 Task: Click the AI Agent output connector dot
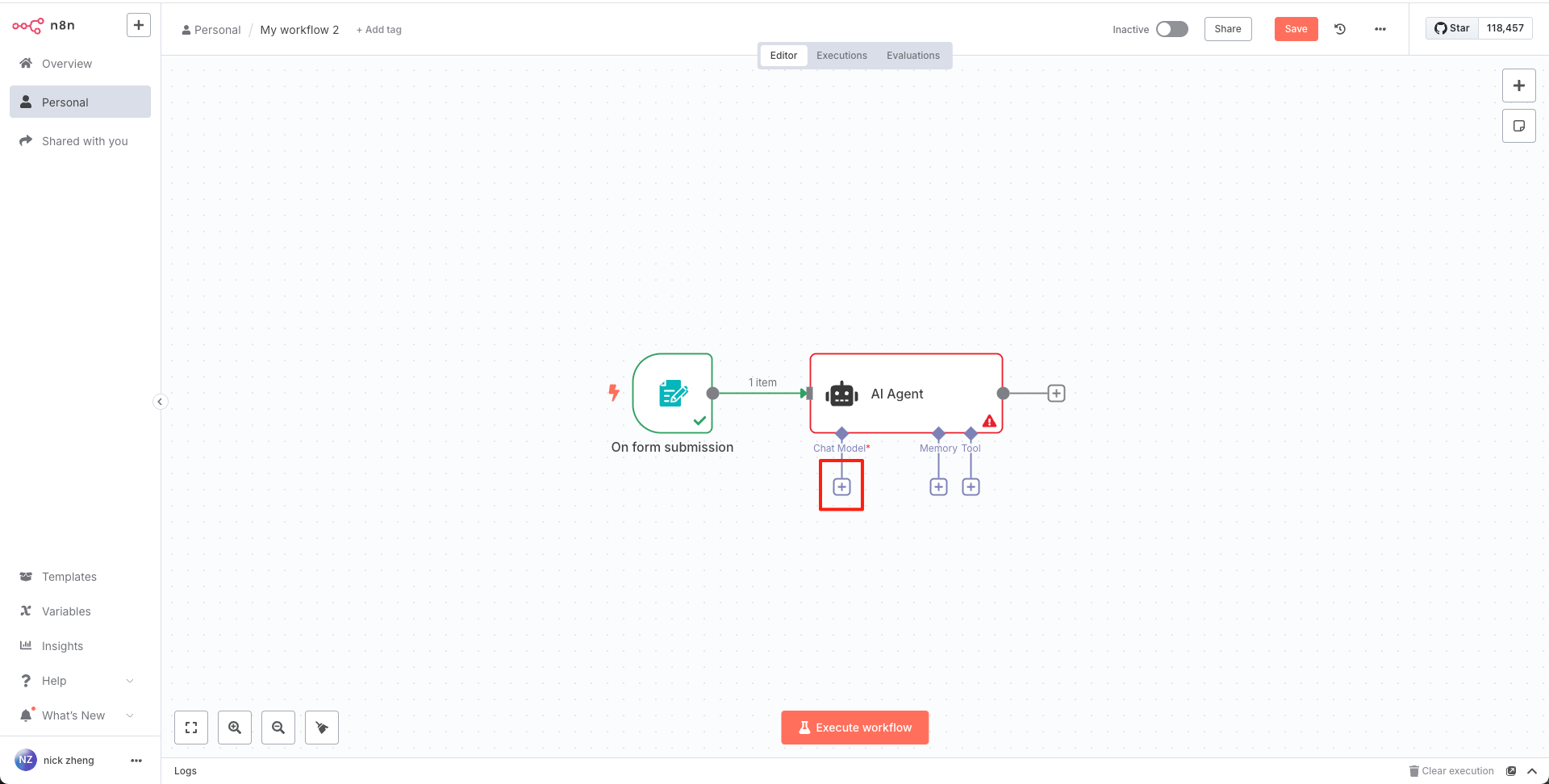click(1003, 394)
